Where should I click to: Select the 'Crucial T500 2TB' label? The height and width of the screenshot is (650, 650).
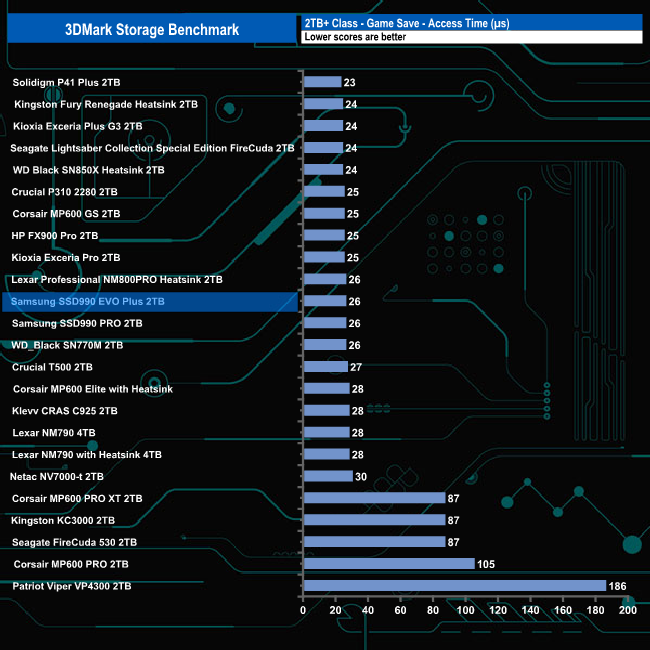(52, 367)
